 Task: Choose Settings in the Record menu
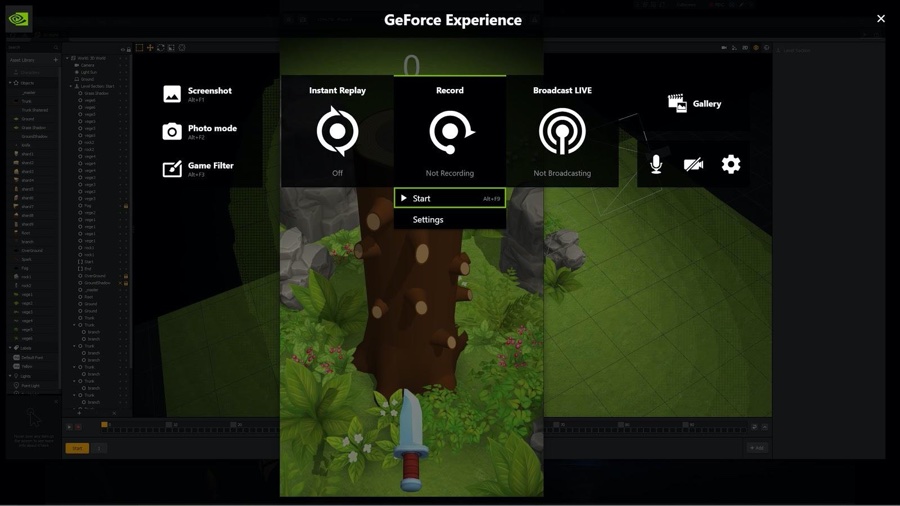tap(450, 219)
